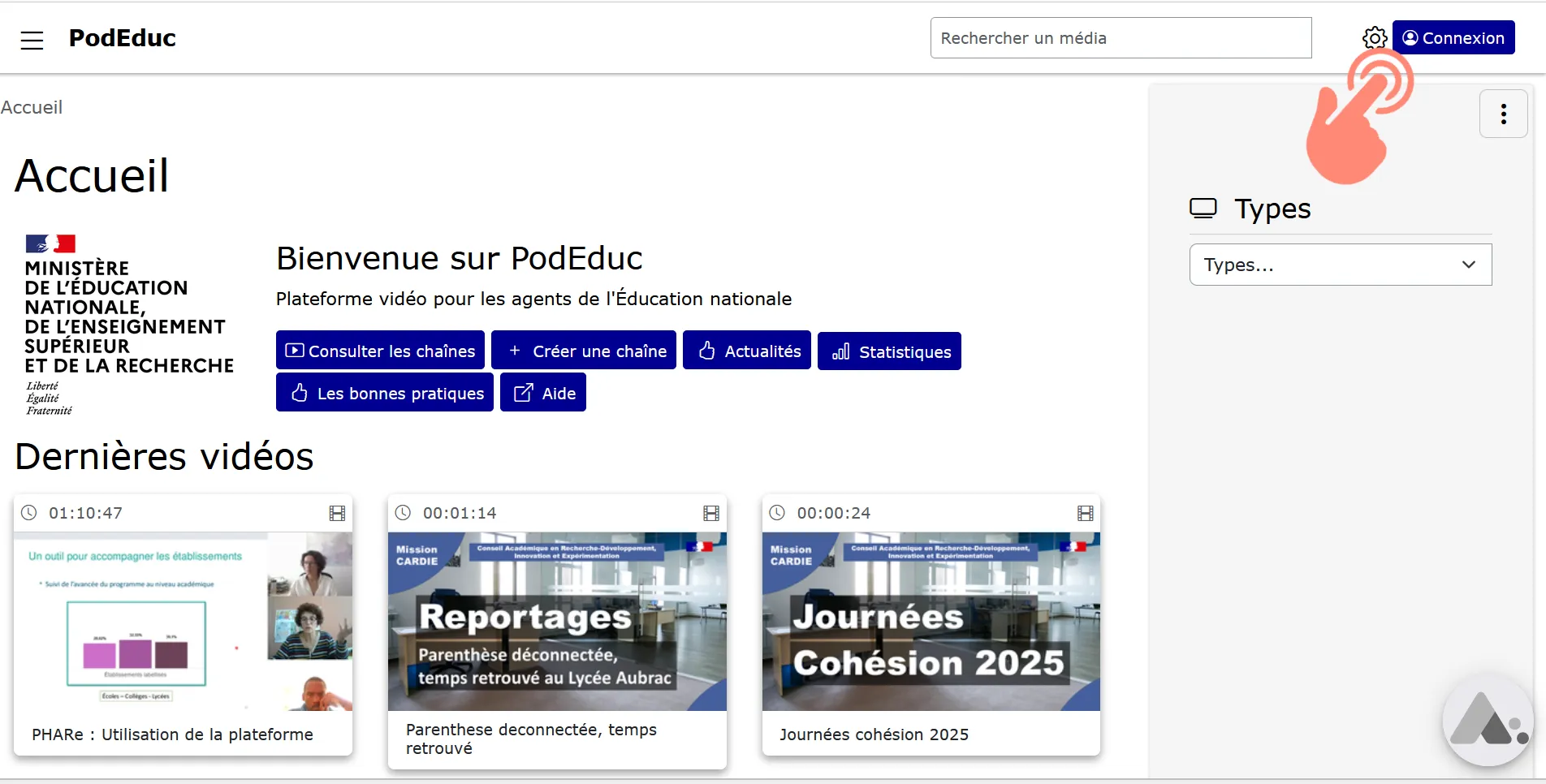Click the Connexion button
The width and height of the screenshot is (1546, 784).
click(1453, 38)
